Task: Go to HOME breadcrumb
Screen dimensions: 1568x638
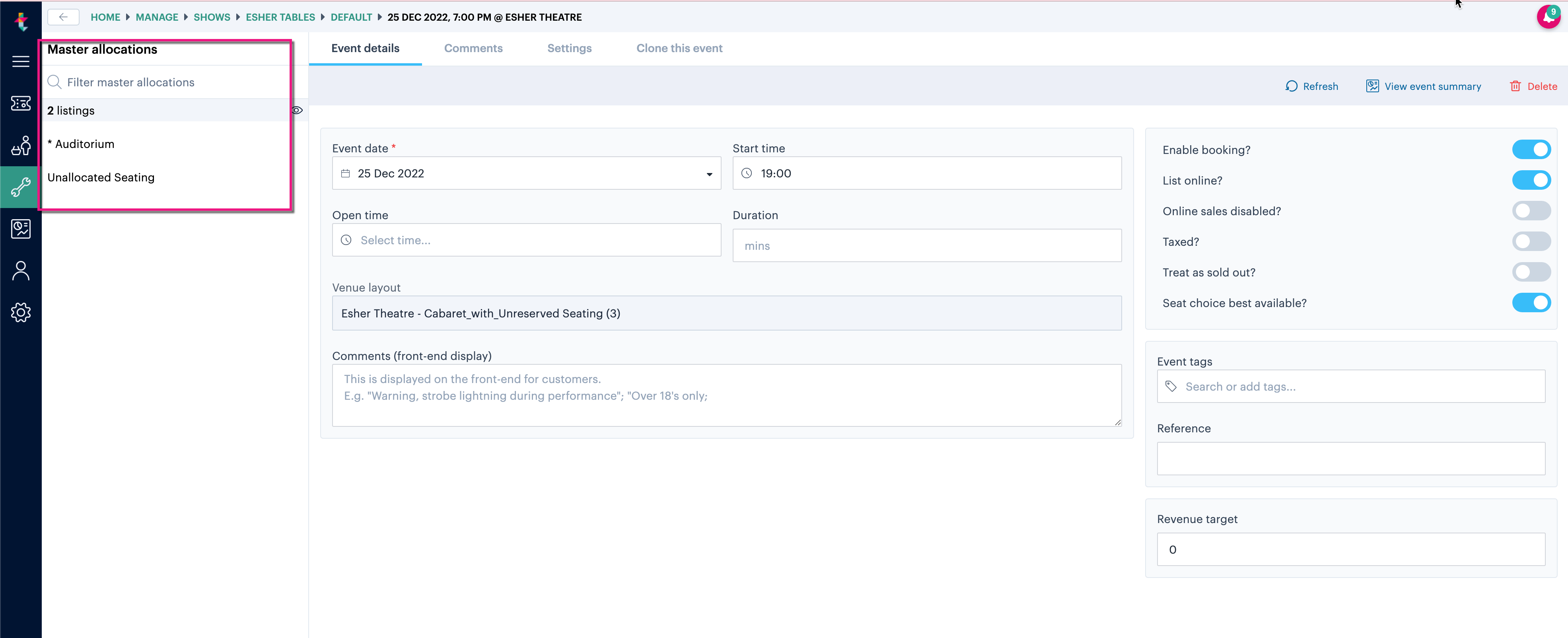Action: pos(105,17)
